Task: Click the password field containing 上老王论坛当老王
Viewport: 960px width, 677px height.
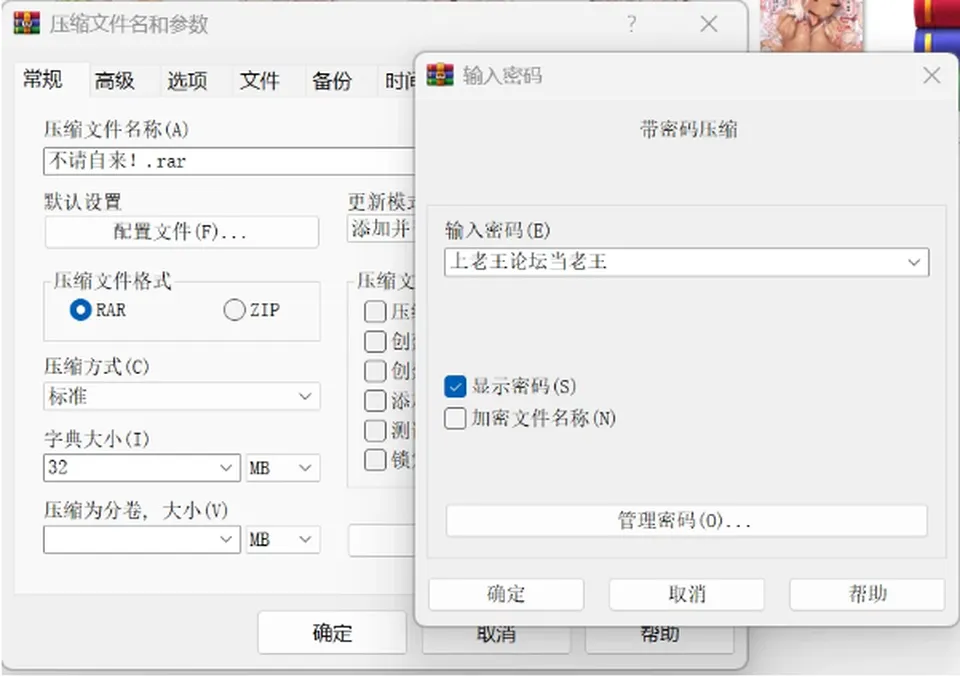Action: point(686,263)
